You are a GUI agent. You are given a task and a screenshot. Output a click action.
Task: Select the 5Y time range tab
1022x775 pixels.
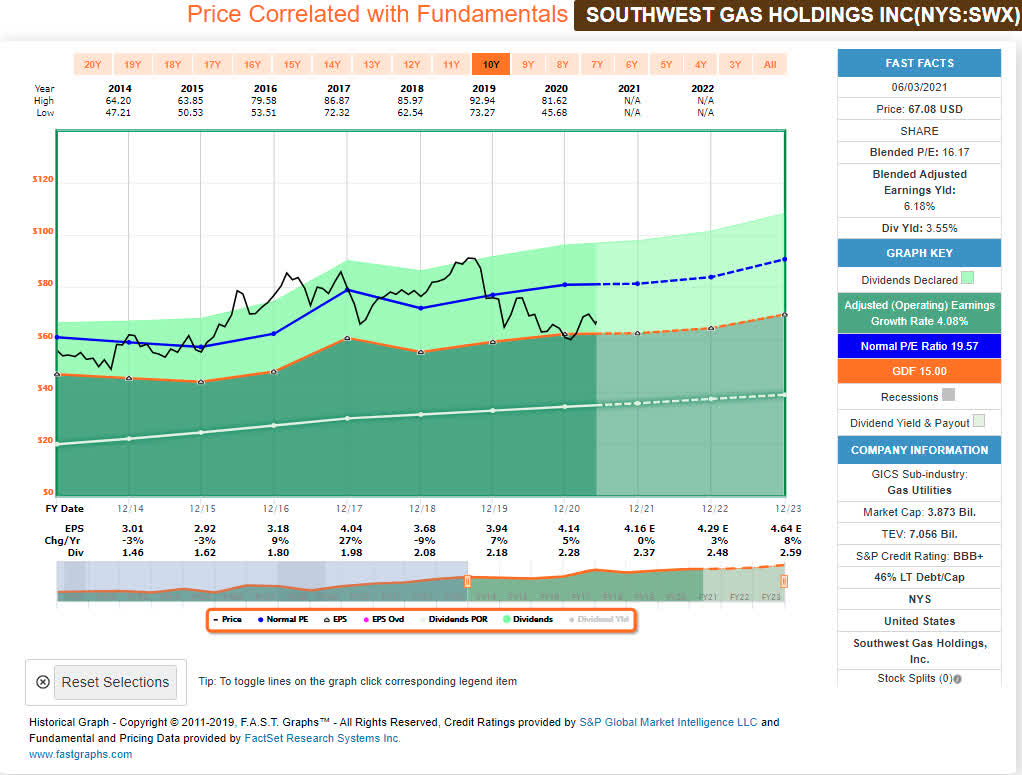665,65
